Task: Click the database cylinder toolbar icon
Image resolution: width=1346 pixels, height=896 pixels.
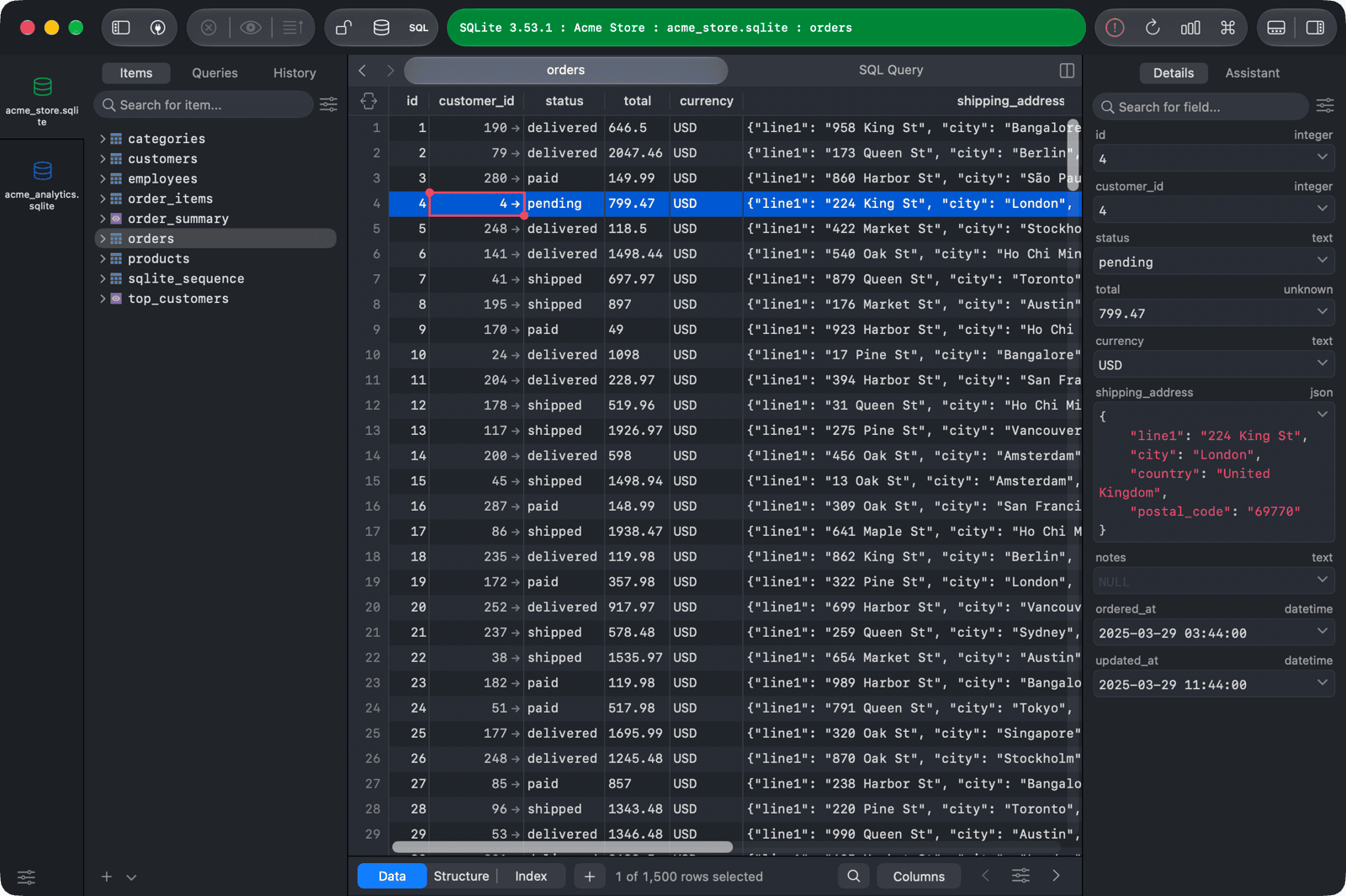Action: [381, 28]
